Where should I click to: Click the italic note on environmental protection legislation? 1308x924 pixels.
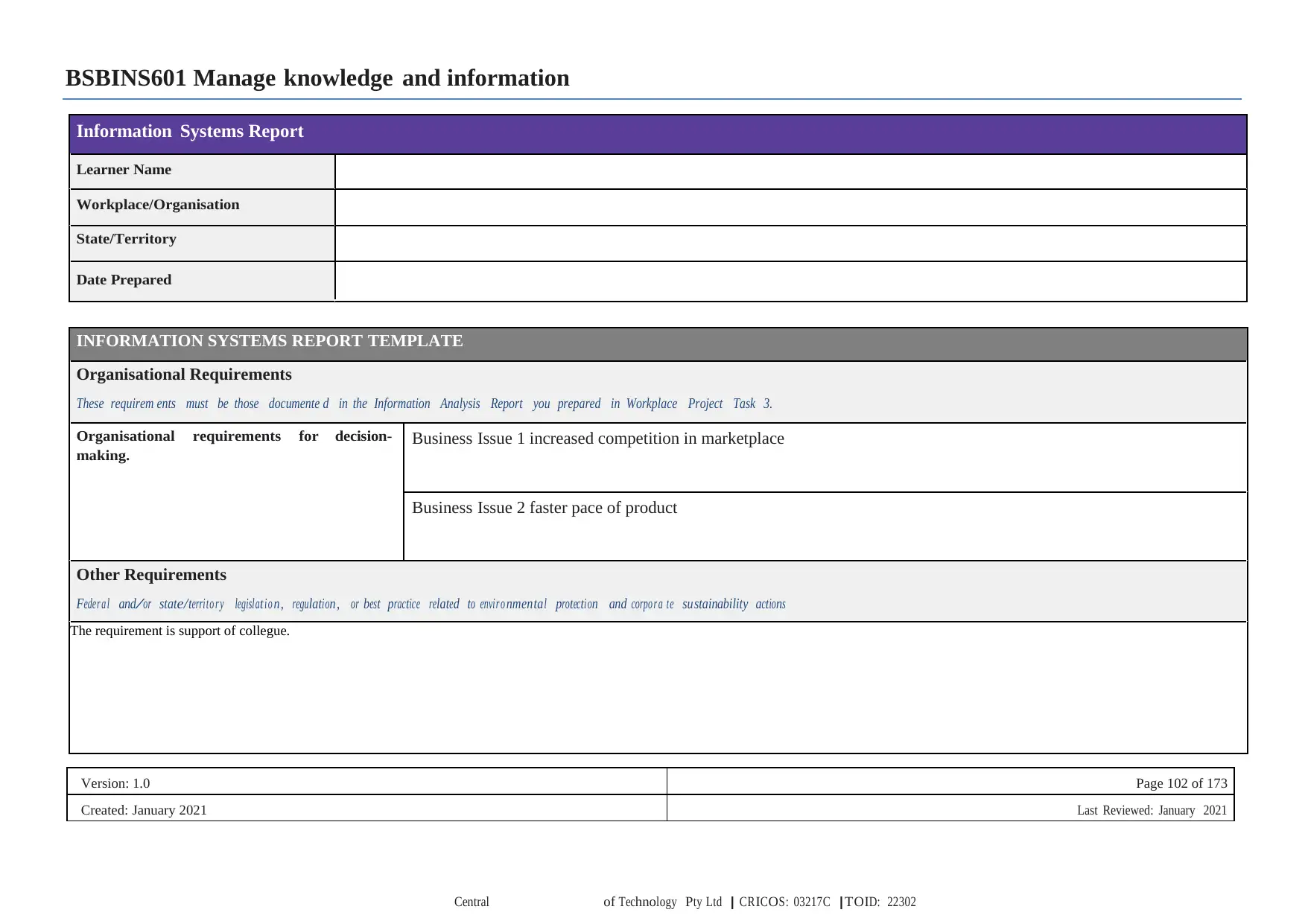tap(431, 604)
